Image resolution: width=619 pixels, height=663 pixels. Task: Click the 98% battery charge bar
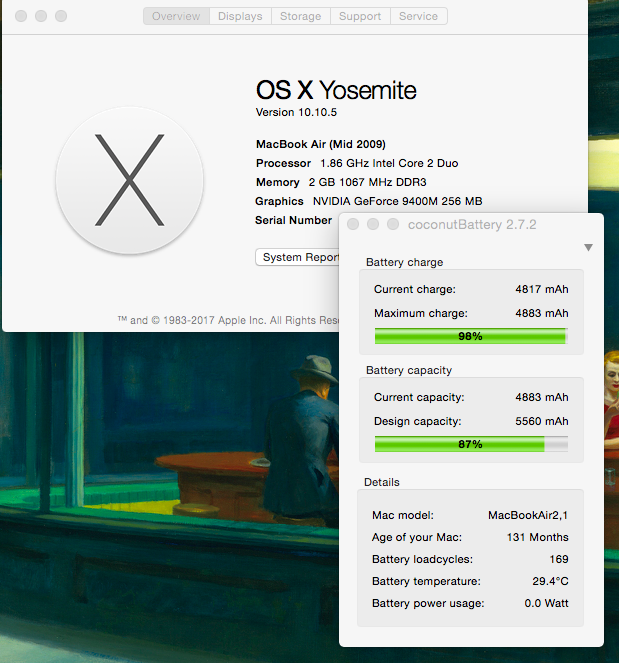coord(471,336)
